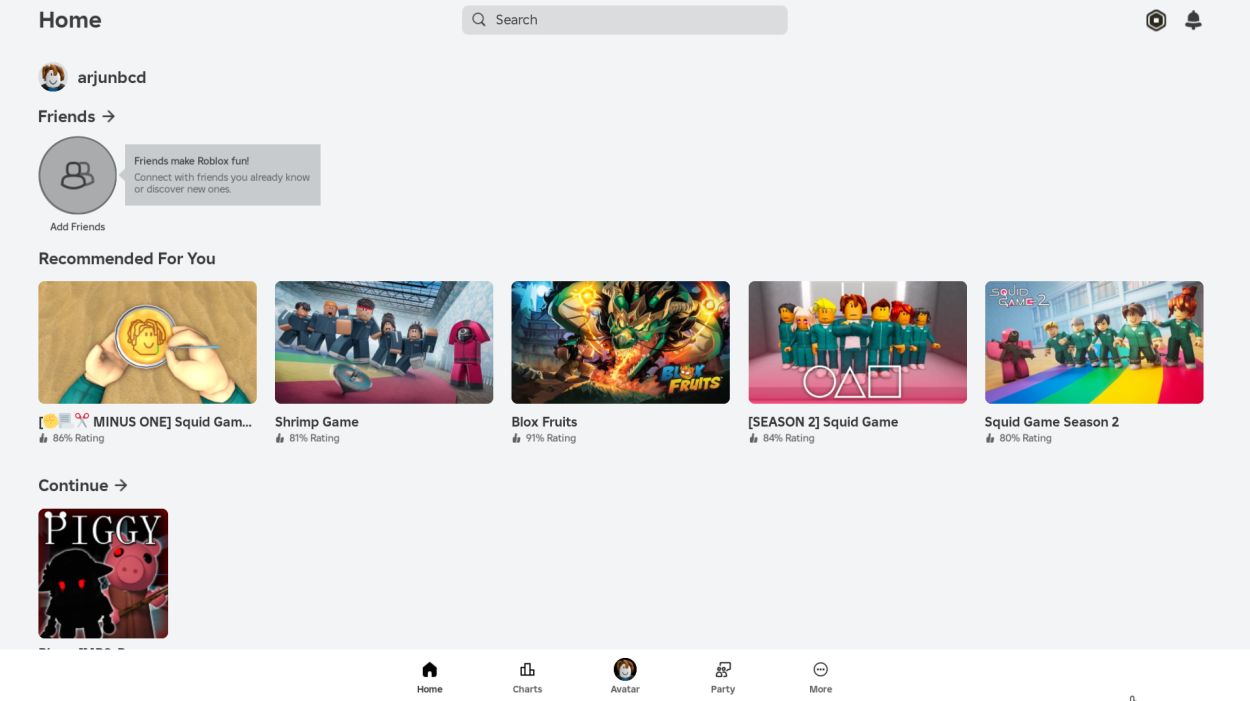The height and width of the screenshot is (701, 1250).
Task: Switch to the Charts tab
Action: point(527,676)
